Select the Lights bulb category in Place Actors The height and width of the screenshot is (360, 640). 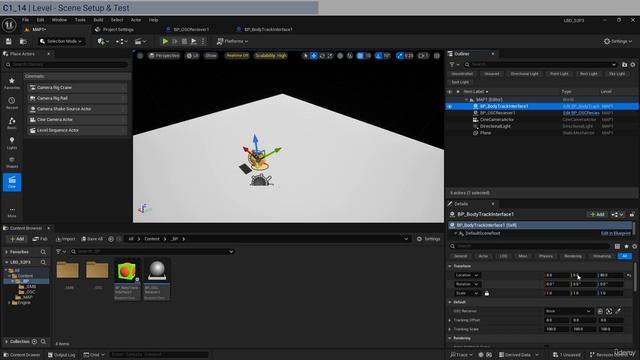point(12,142)
